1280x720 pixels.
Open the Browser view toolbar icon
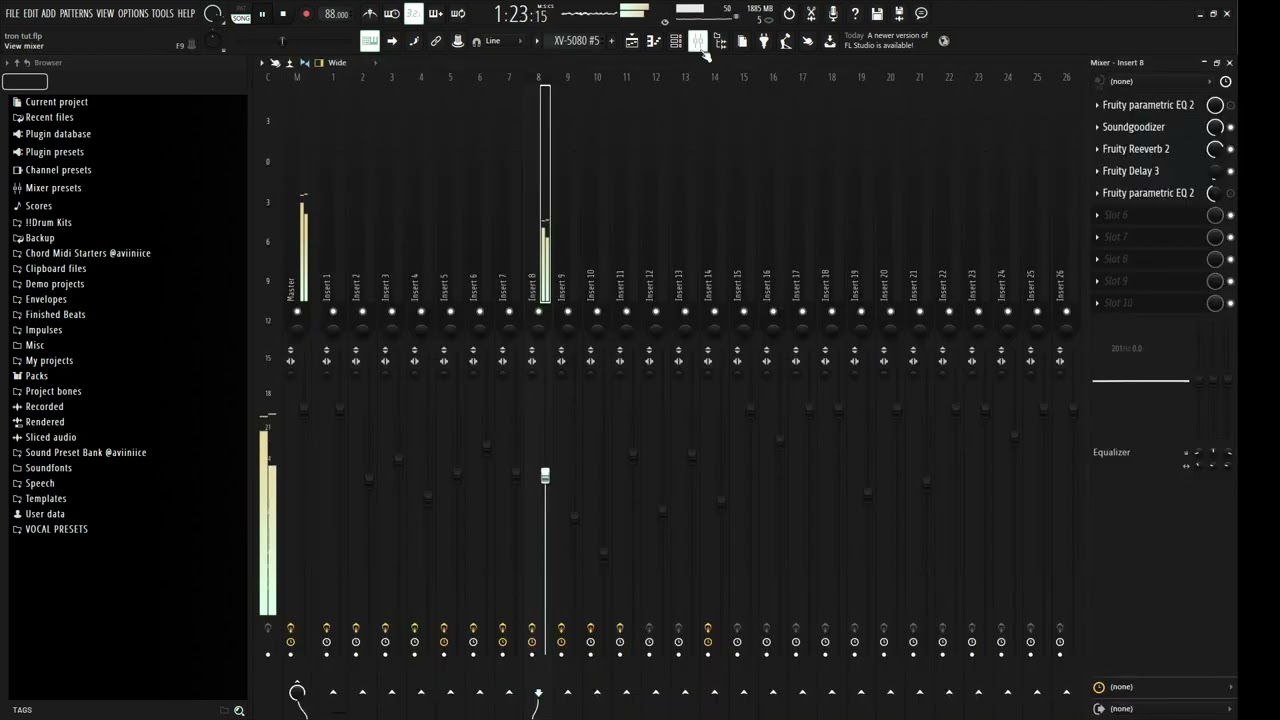[720, 41]
